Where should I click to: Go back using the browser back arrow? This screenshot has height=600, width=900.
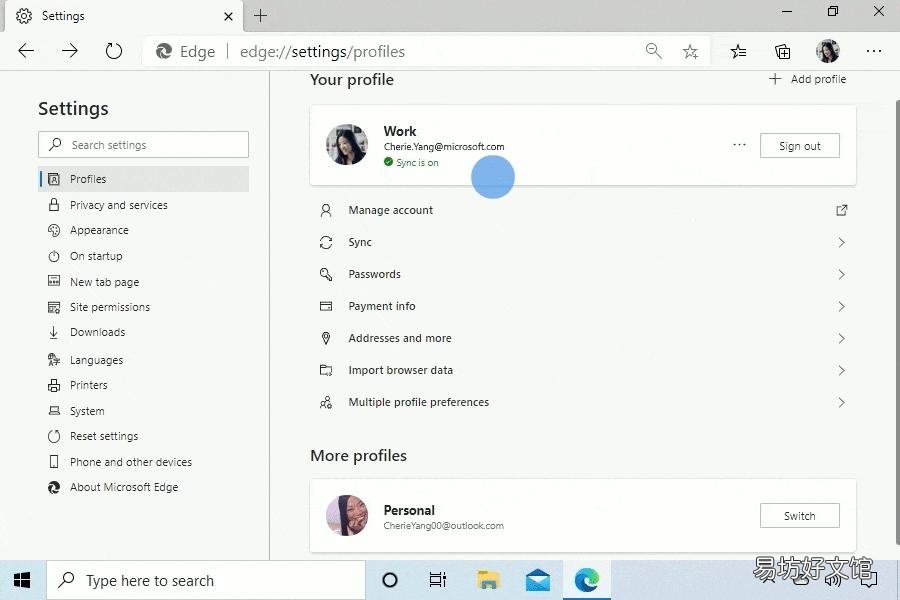pos(26,51)
